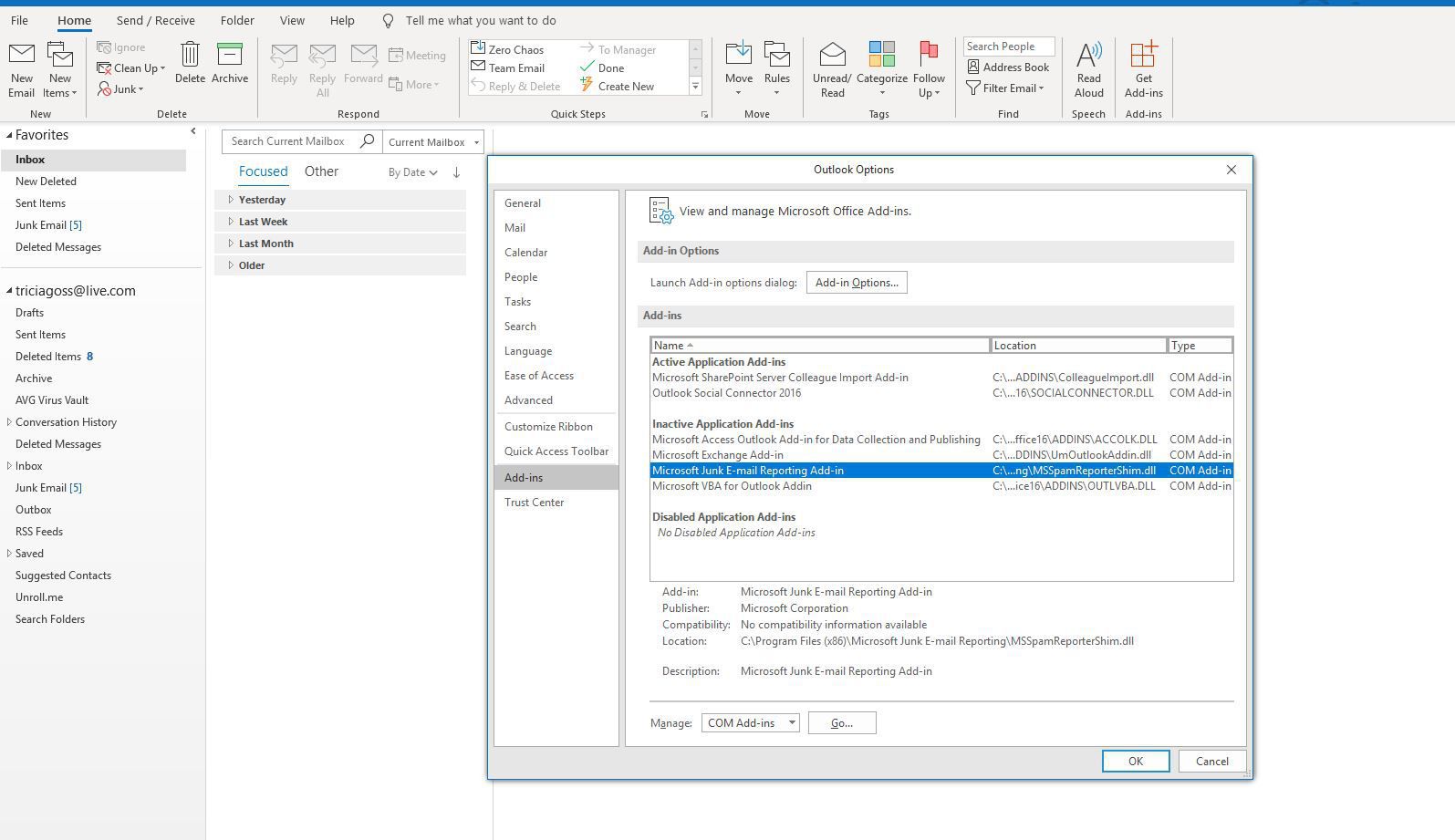Click the Read Aloud icon
Screen dimensions: 1455x840
click(1088, 55)
